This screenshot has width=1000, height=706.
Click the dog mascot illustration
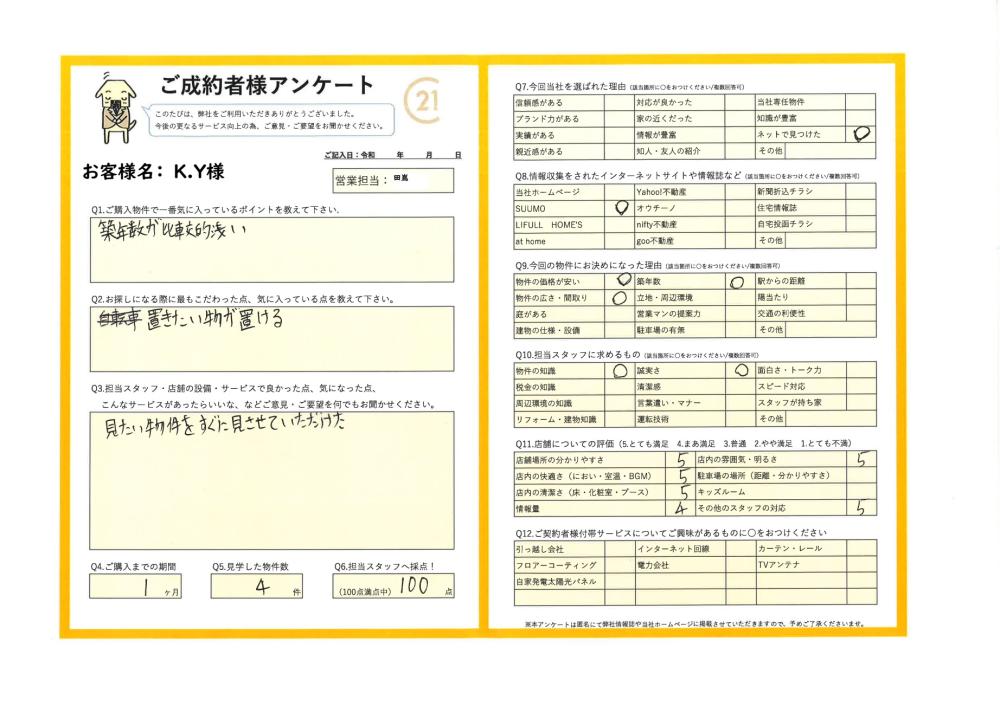(x=116, y=109)
